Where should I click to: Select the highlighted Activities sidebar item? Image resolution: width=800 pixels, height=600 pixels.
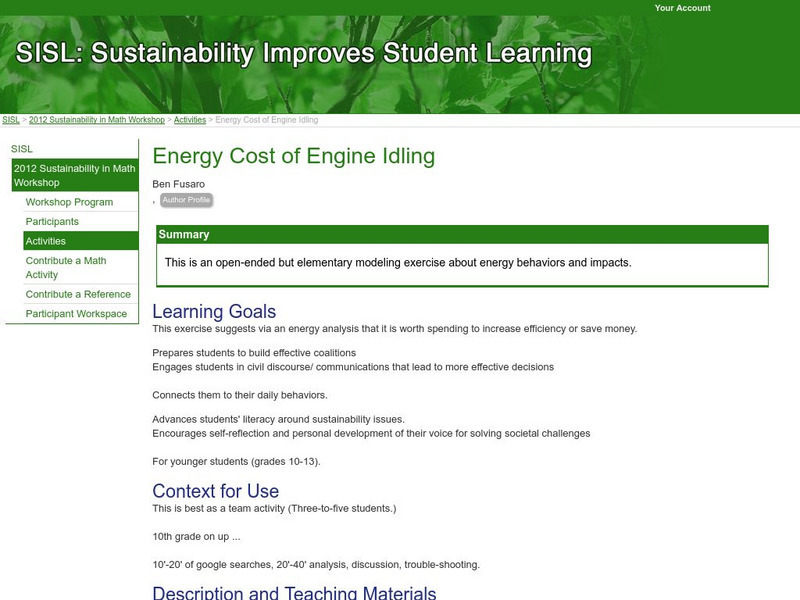tap(47, 241)
